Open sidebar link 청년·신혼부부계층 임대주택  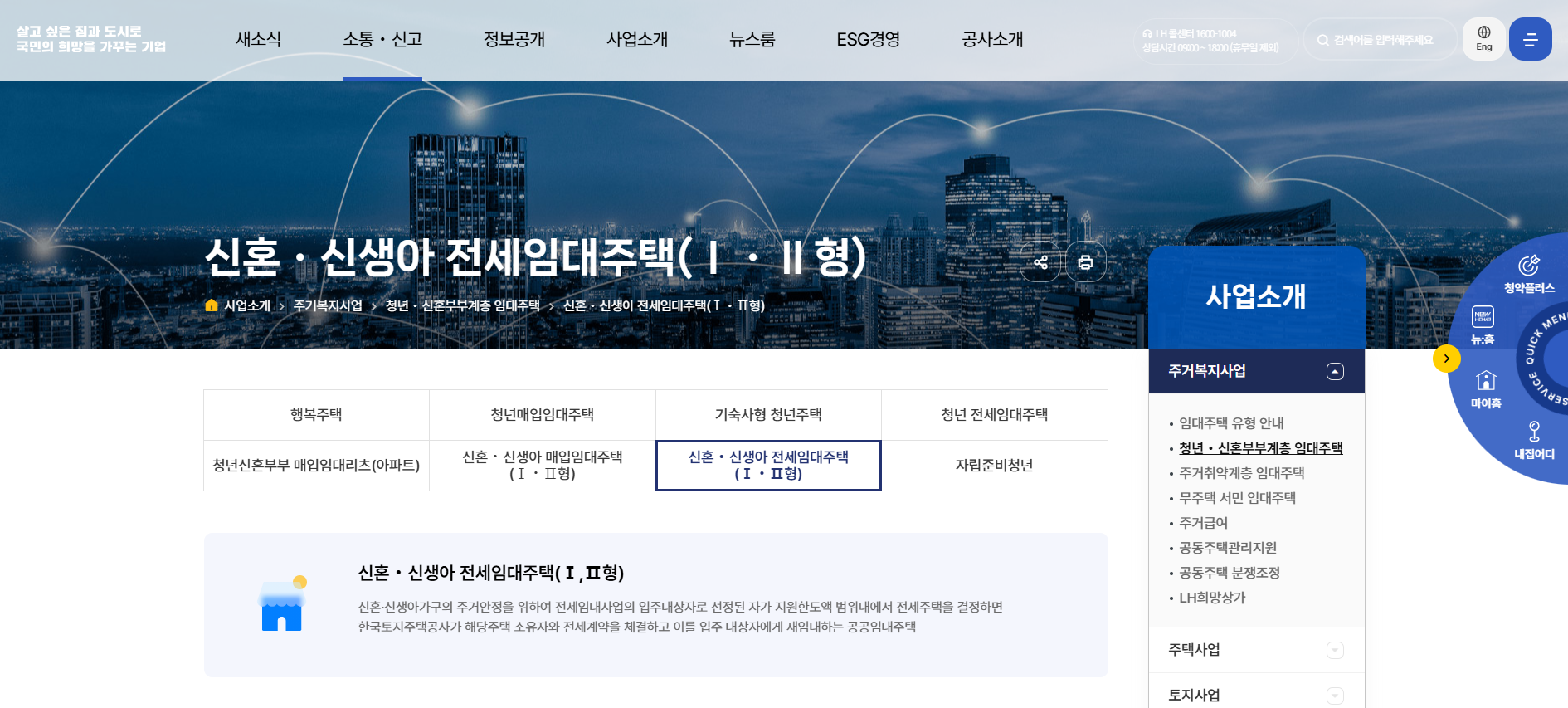pos(1260,448)
